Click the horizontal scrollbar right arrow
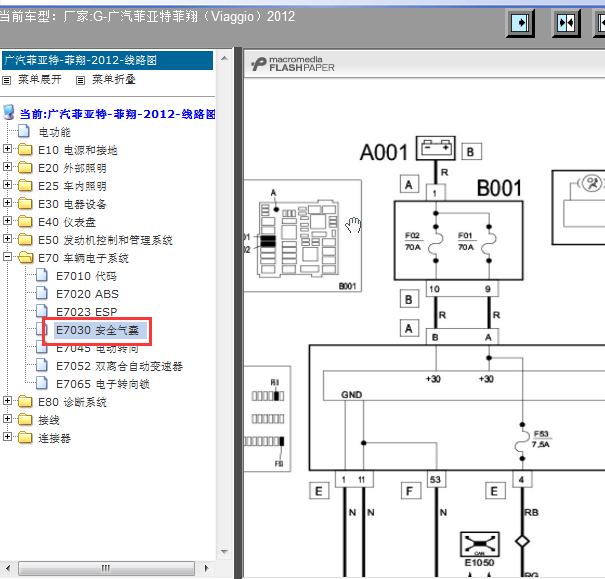The width and height of the screenshot is (605, 579). 206,568
